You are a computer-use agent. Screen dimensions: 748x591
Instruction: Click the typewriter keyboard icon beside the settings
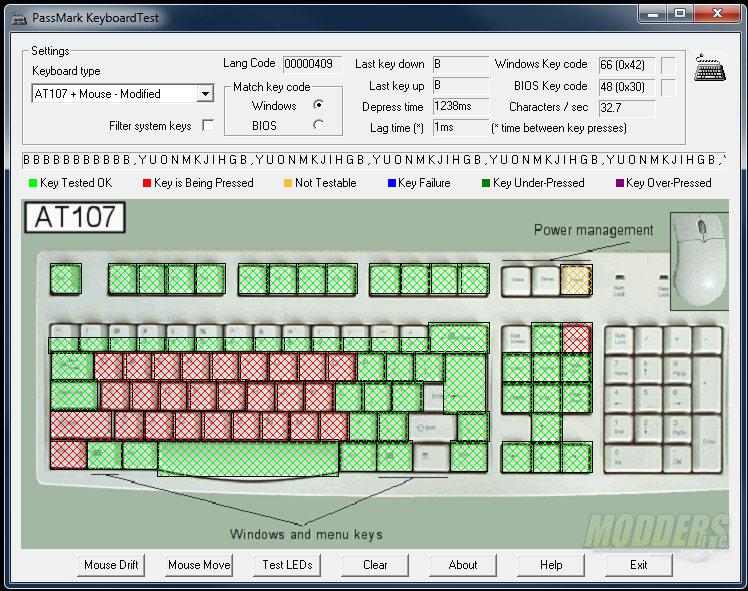[710, 68]
